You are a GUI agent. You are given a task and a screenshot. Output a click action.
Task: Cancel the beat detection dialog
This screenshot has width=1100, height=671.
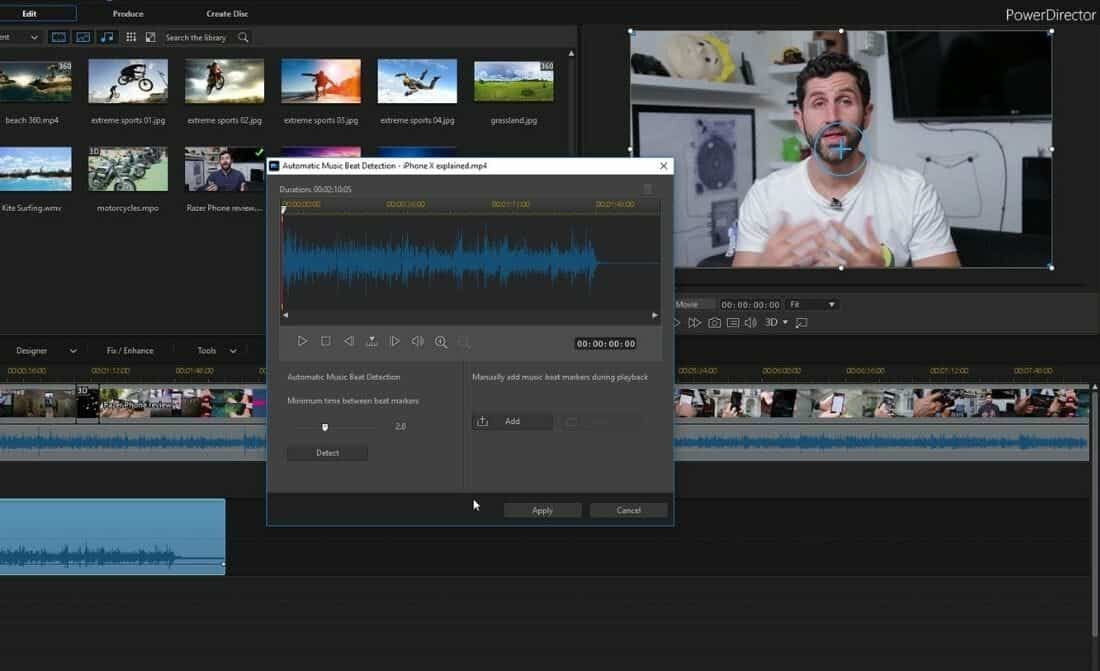click(x=629, y=510)
